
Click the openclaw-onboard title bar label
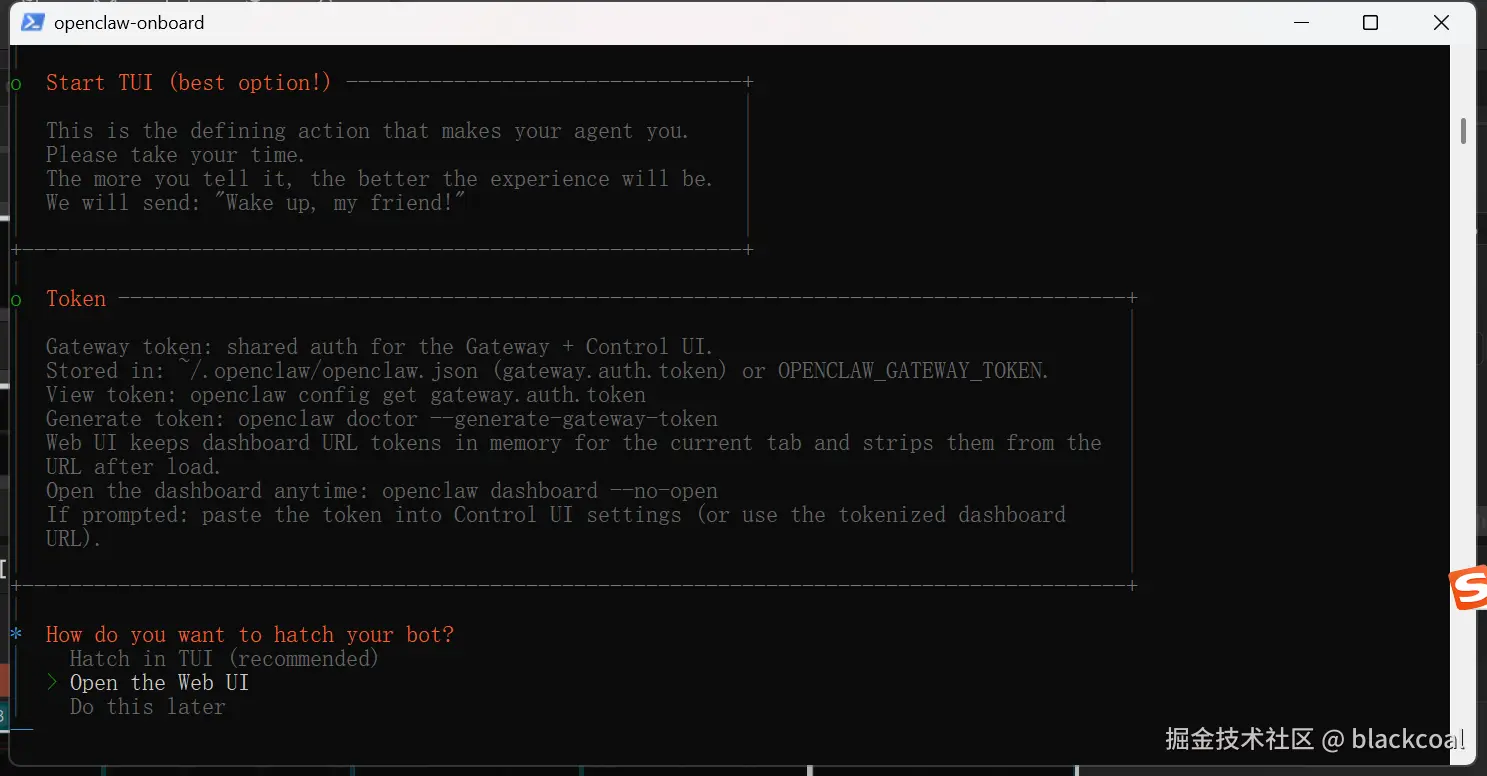pos(128,22)
